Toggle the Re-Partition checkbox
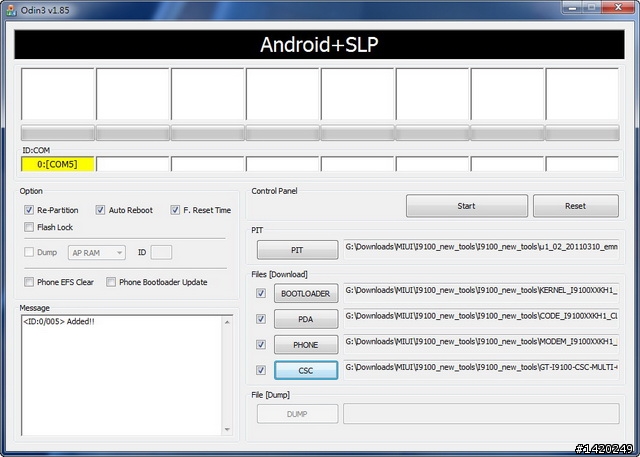 [29, 210]
